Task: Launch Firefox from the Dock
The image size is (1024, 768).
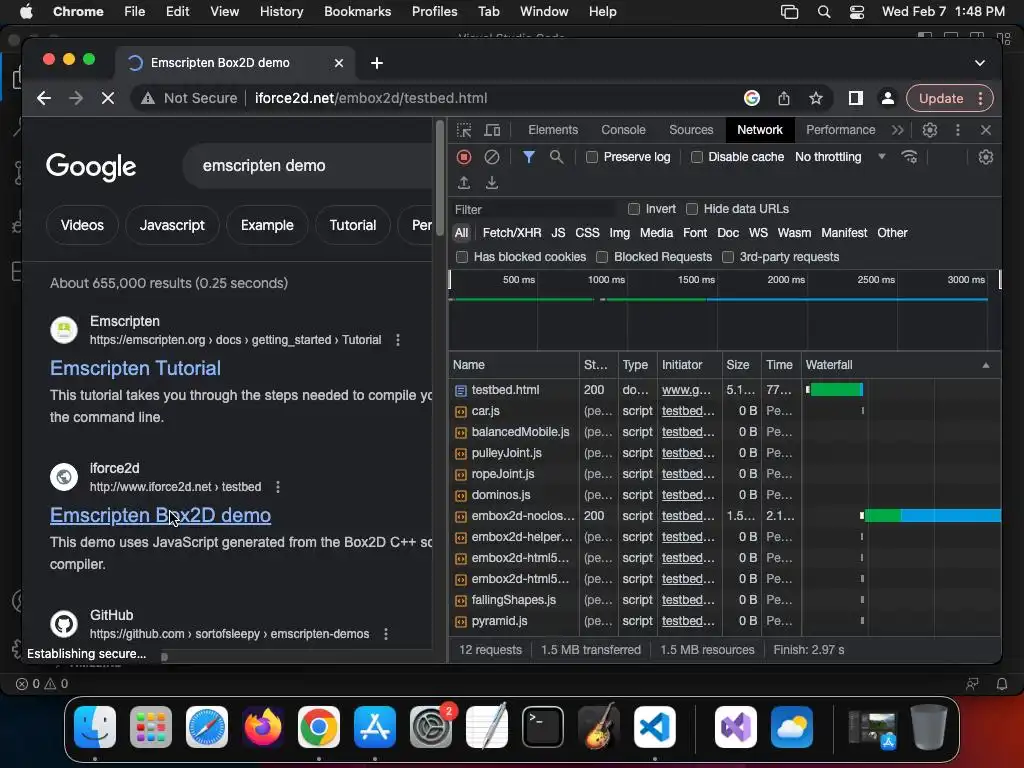Action: point(263,726)
